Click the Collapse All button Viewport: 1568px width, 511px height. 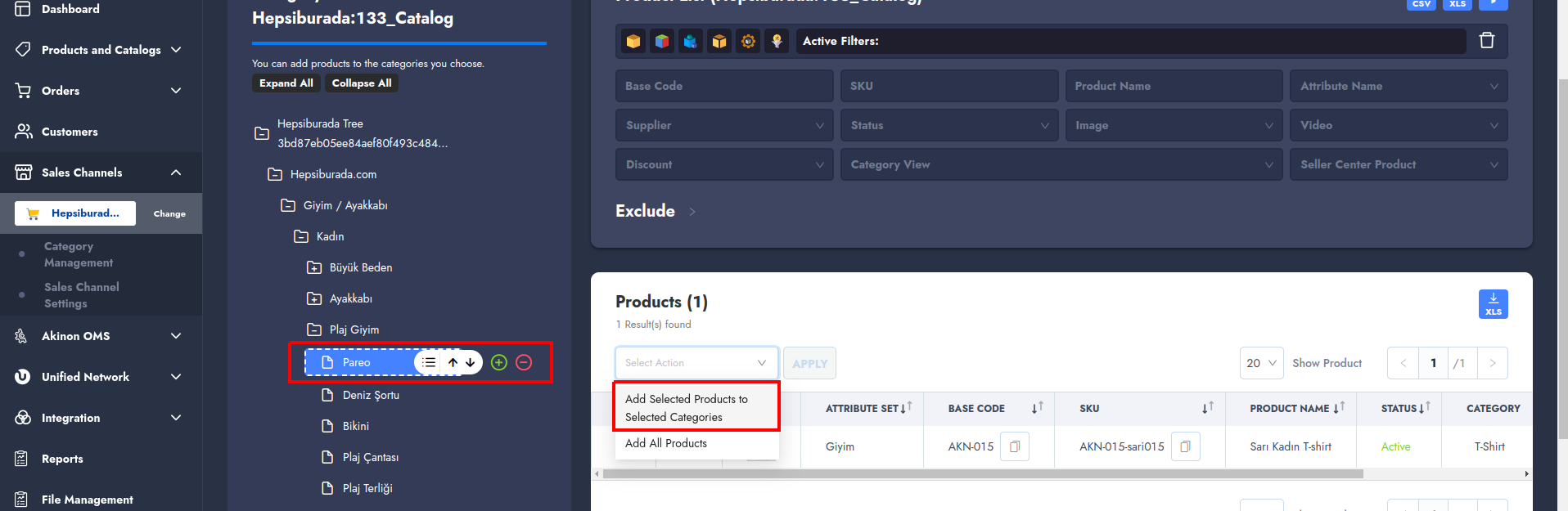361,83
